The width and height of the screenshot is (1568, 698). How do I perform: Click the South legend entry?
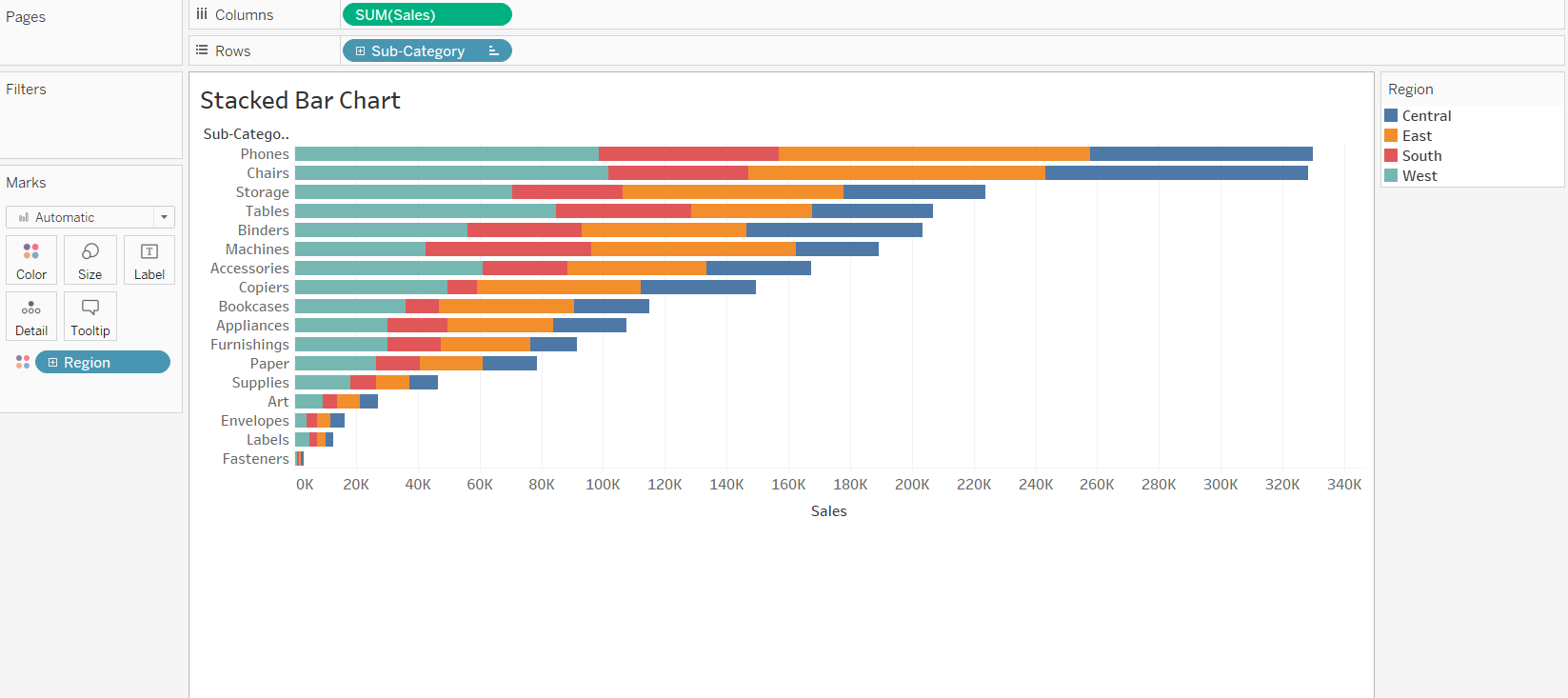click(1421, 156)
